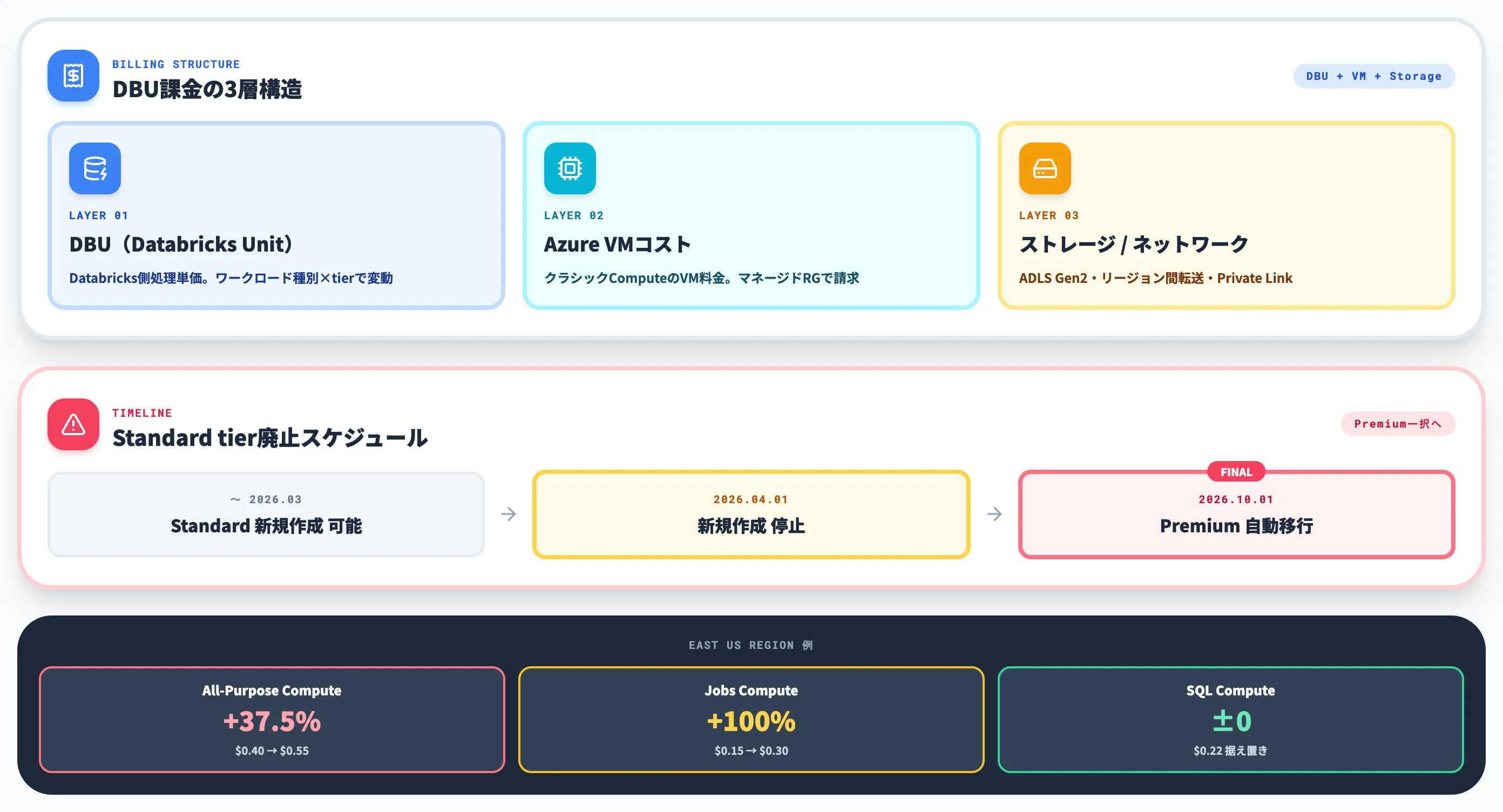Viewport: 1503px width, 812px height.
Task: Click the LAYER 02 label
Action: pyautogui.click(x=574, y=215)
